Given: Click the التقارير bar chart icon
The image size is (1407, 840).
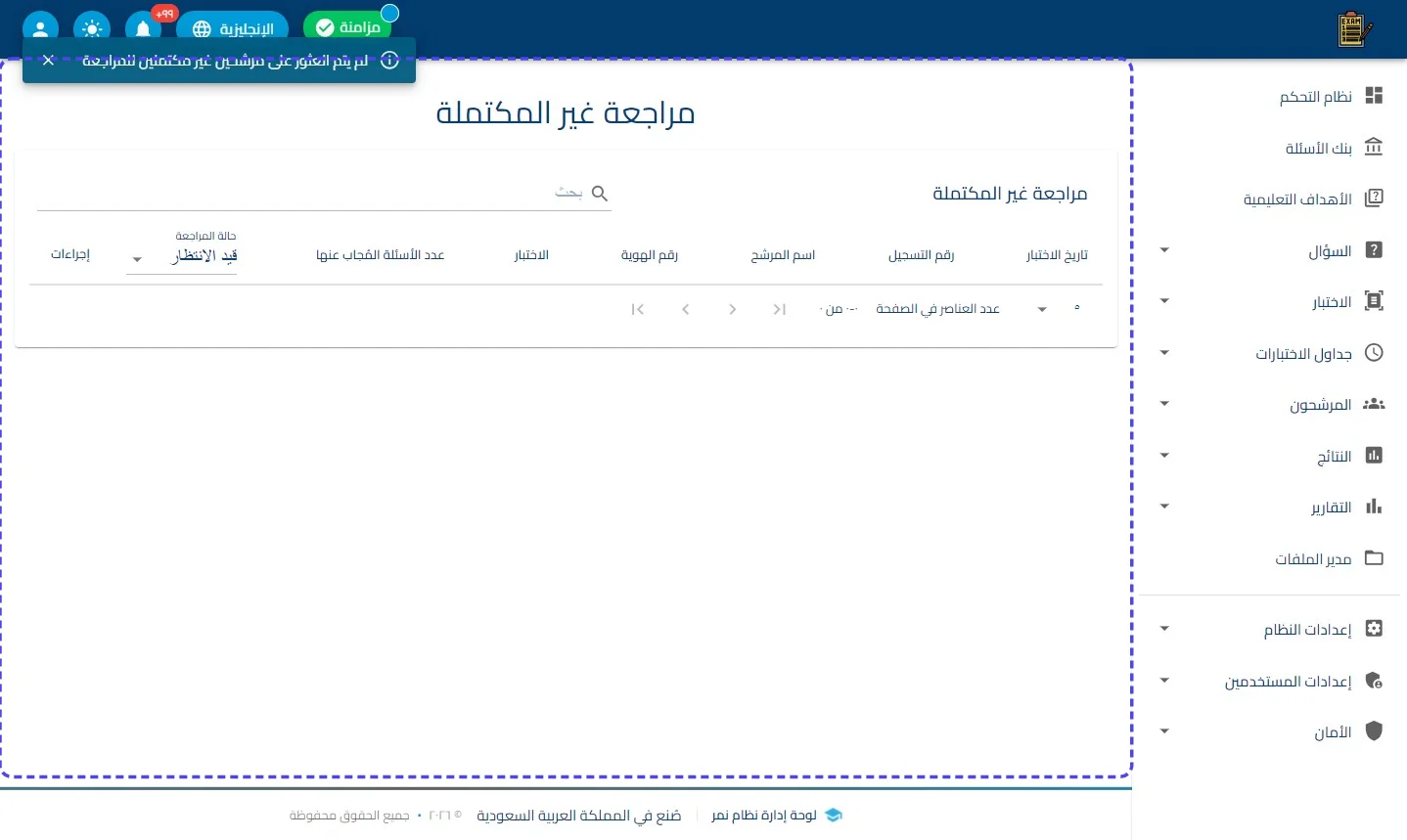Looking at the screenshot, I should click(1374, 507).
